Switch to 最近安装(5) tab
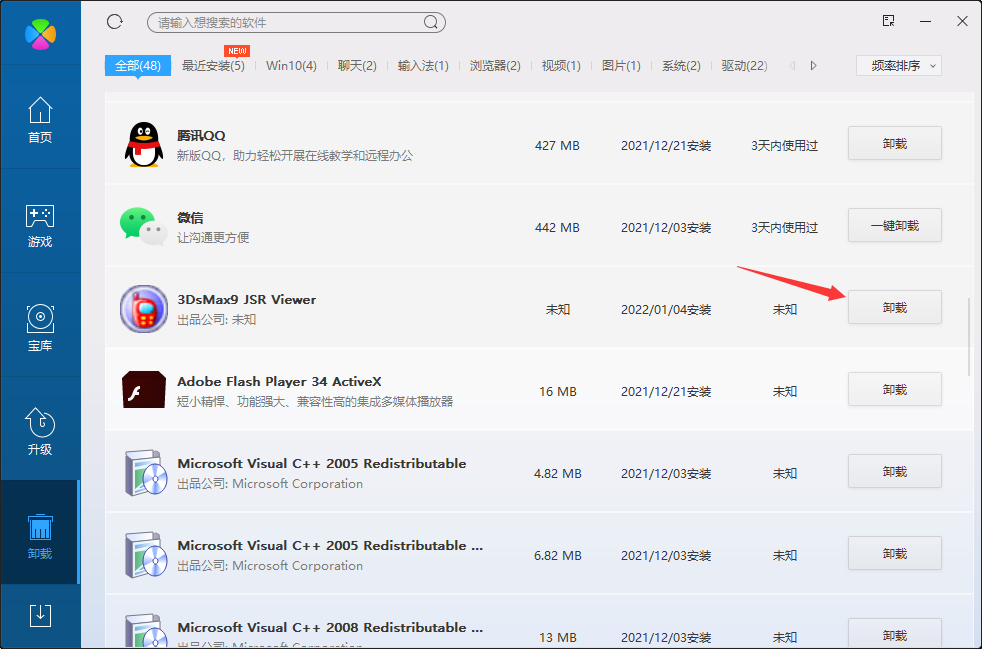The image size is (982, 649). click(x=213, y=65)
